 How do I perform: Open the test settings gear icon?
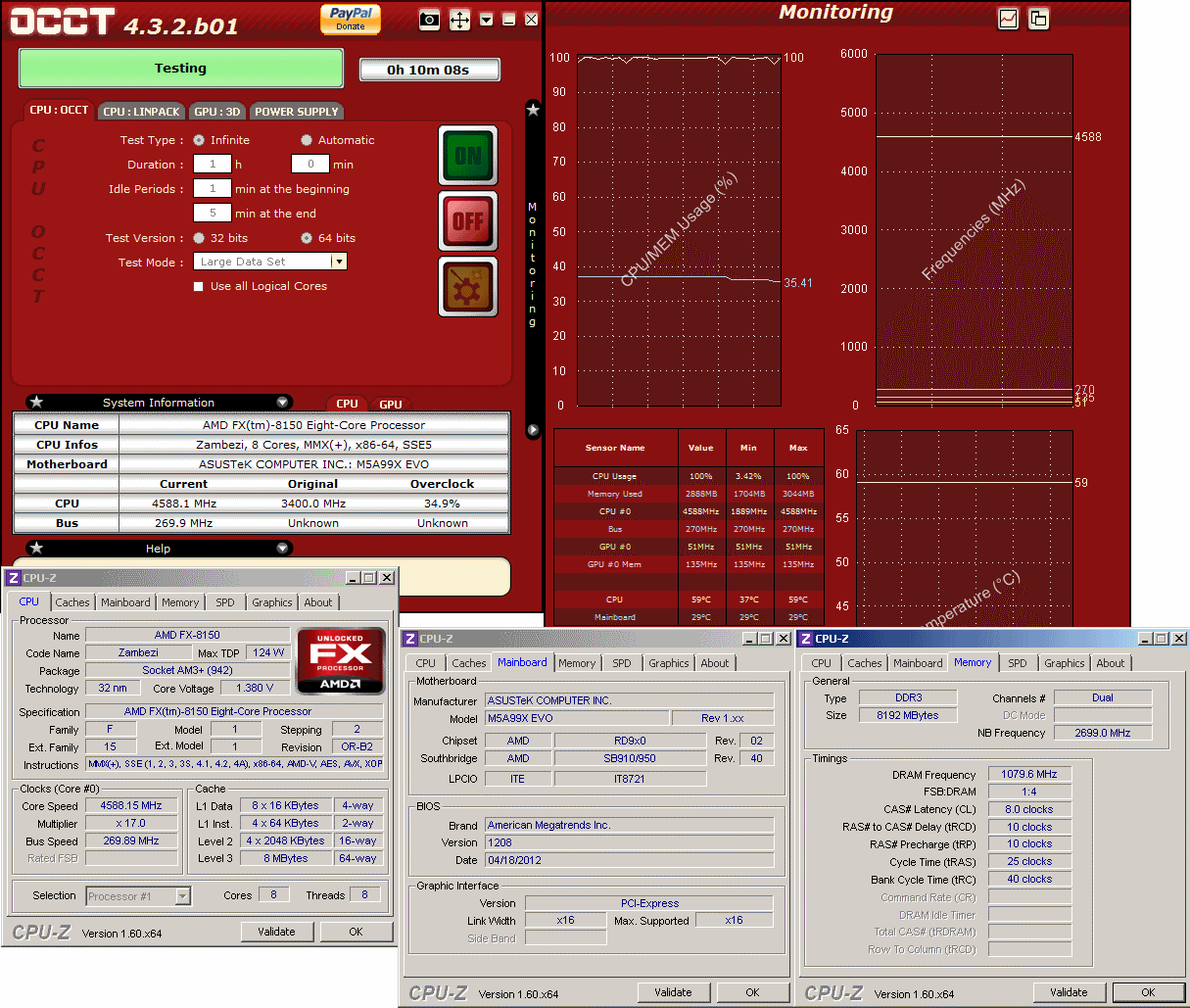click(468, 287)
